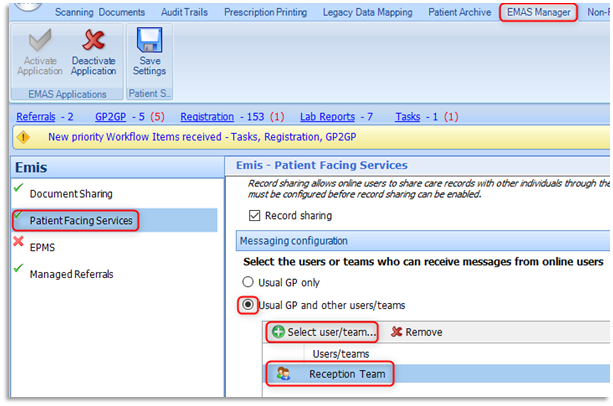Click the Emis - Patient Facing Services heading
Image resolution: width=613 pixels, height=406 pixels.
tap(322, 165)
